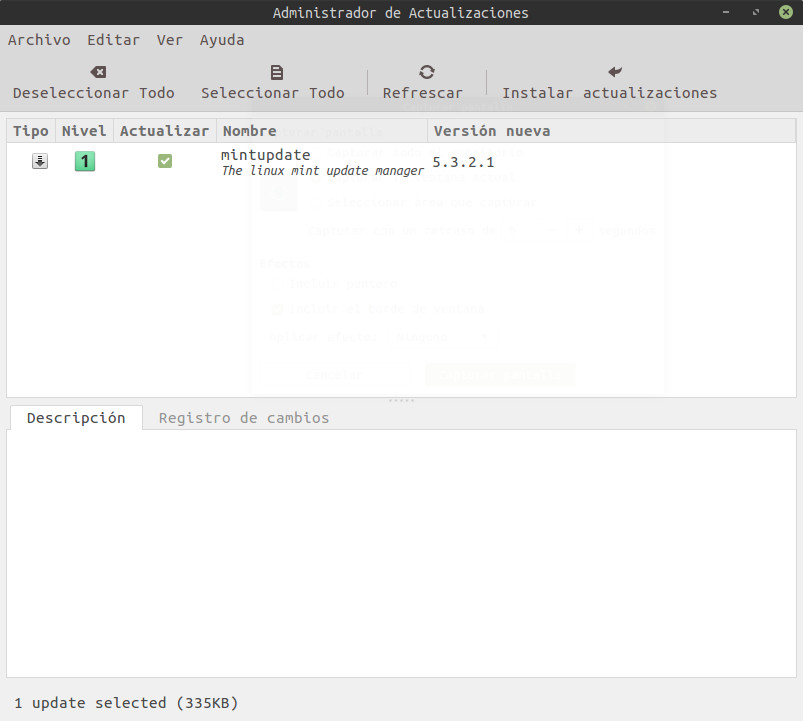803x721 pixels.
Task: Uncheck the mintupdate update checkbox
Action: pos(165,161)
